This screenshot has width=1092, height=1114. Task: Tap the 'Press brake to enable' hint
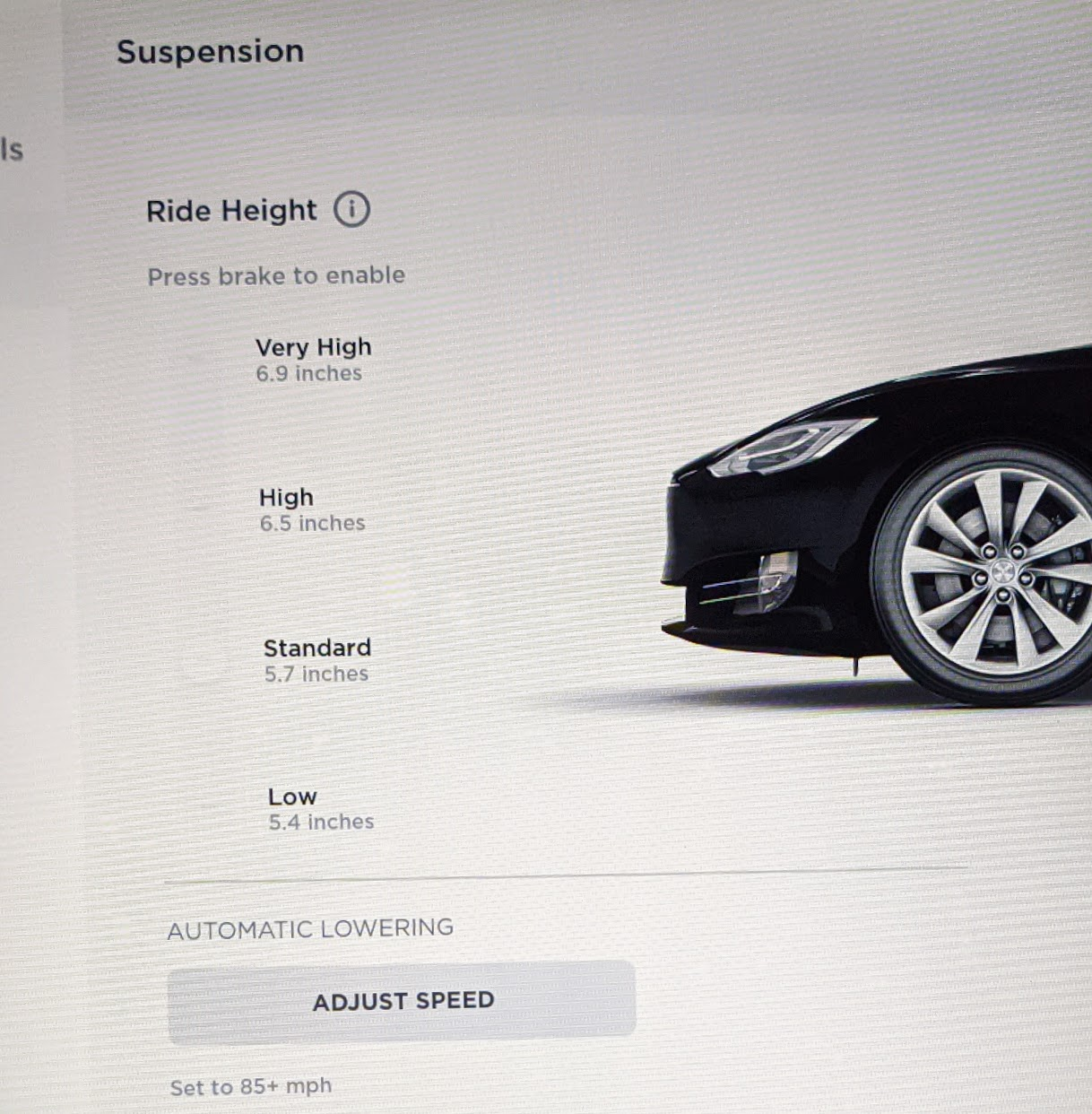point(276,275)
